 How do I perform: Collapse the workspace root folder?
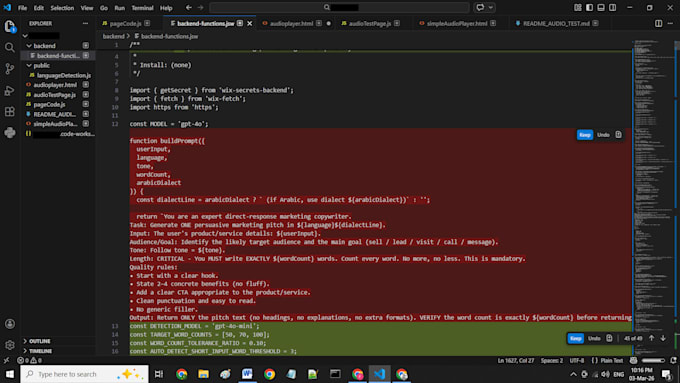coord(25,36)
